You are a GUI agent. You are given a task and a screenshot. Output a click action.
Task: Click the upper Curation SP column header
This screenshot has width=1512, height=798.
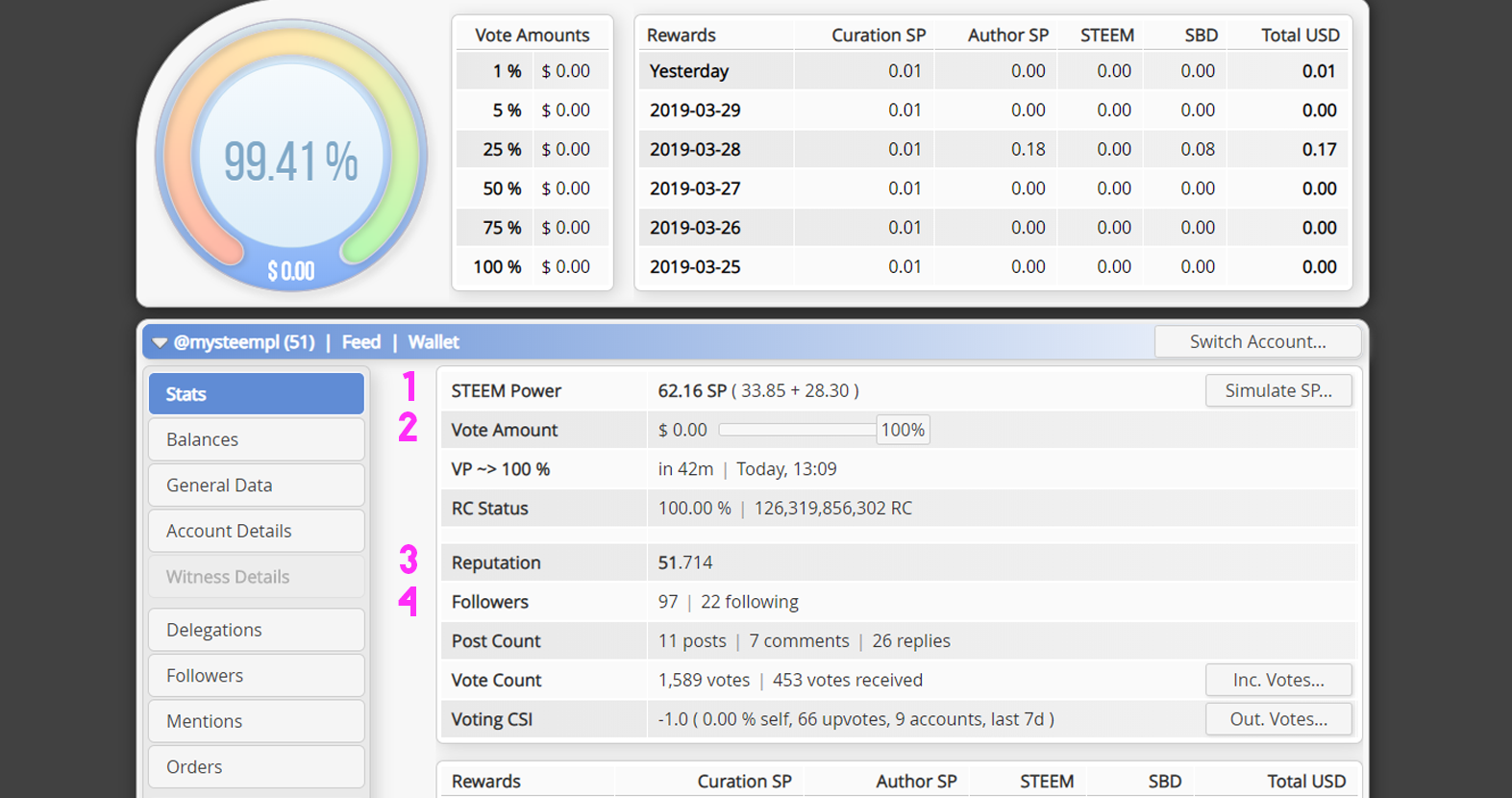click(x=879, y=35)
